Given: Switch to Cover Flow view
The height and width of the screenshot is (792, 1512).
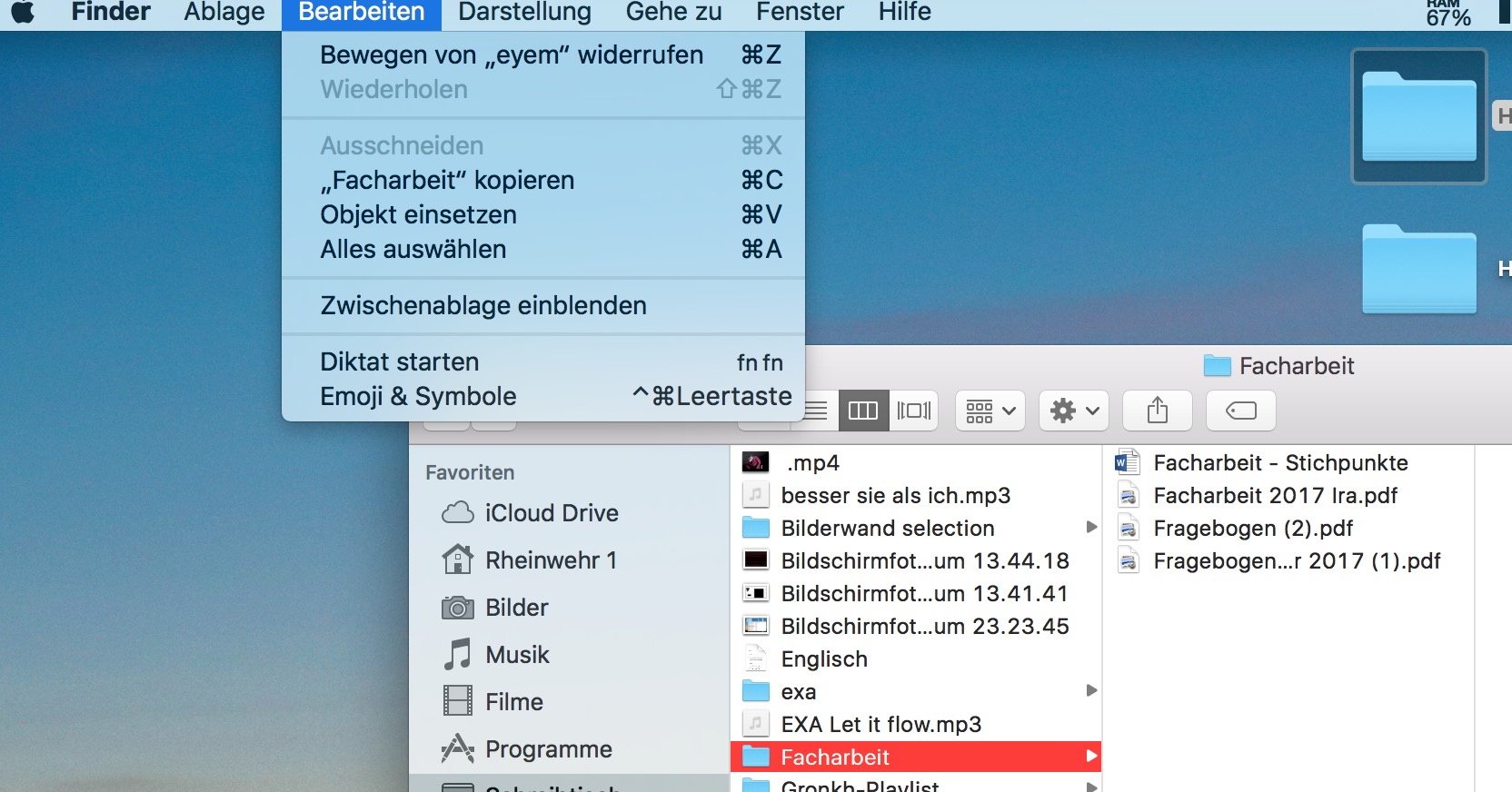Looking at the screenshot, I should 914,411.
